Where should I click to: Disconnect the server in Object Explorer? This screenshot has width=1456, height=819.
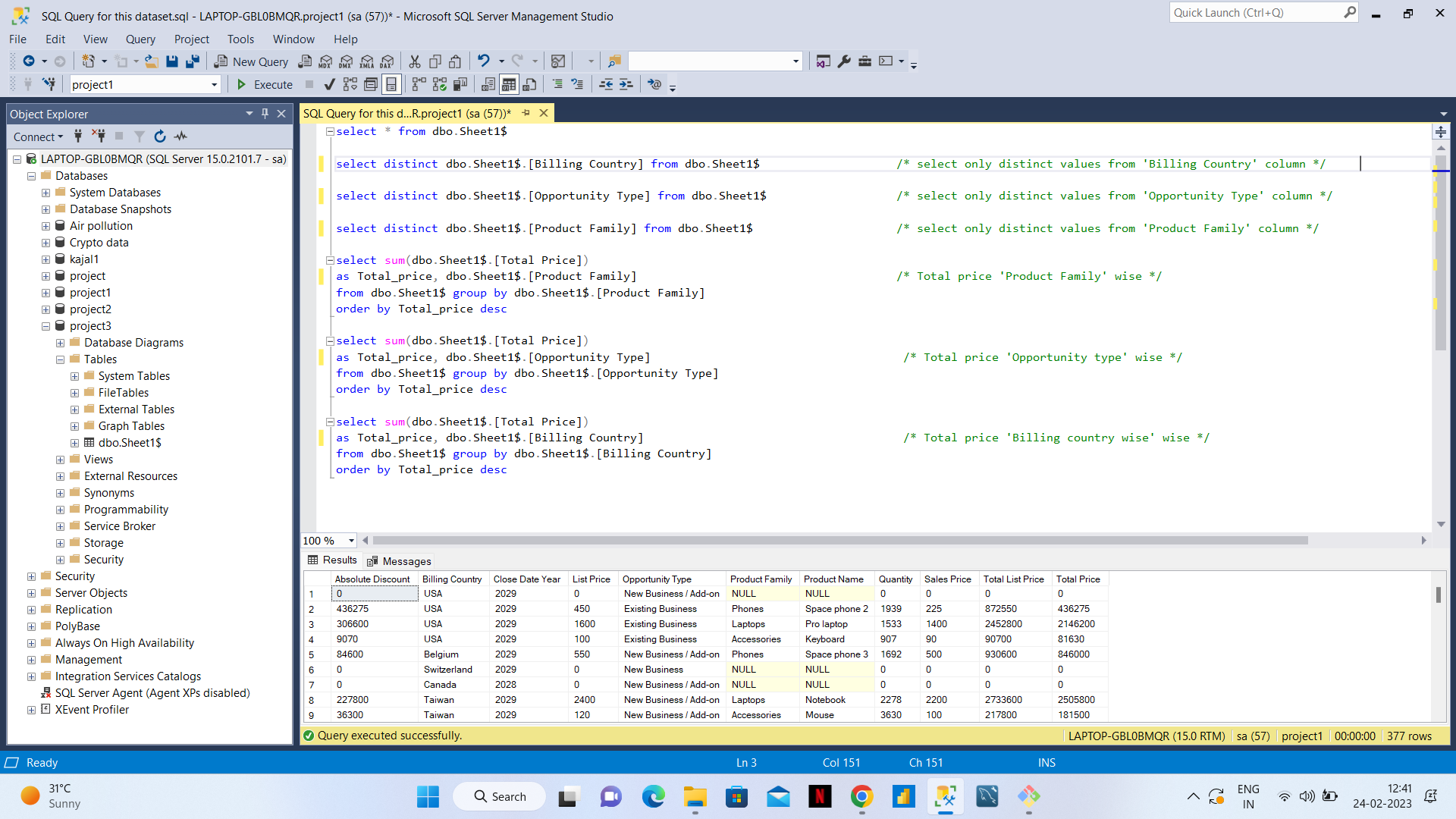[x=99, y=136]
